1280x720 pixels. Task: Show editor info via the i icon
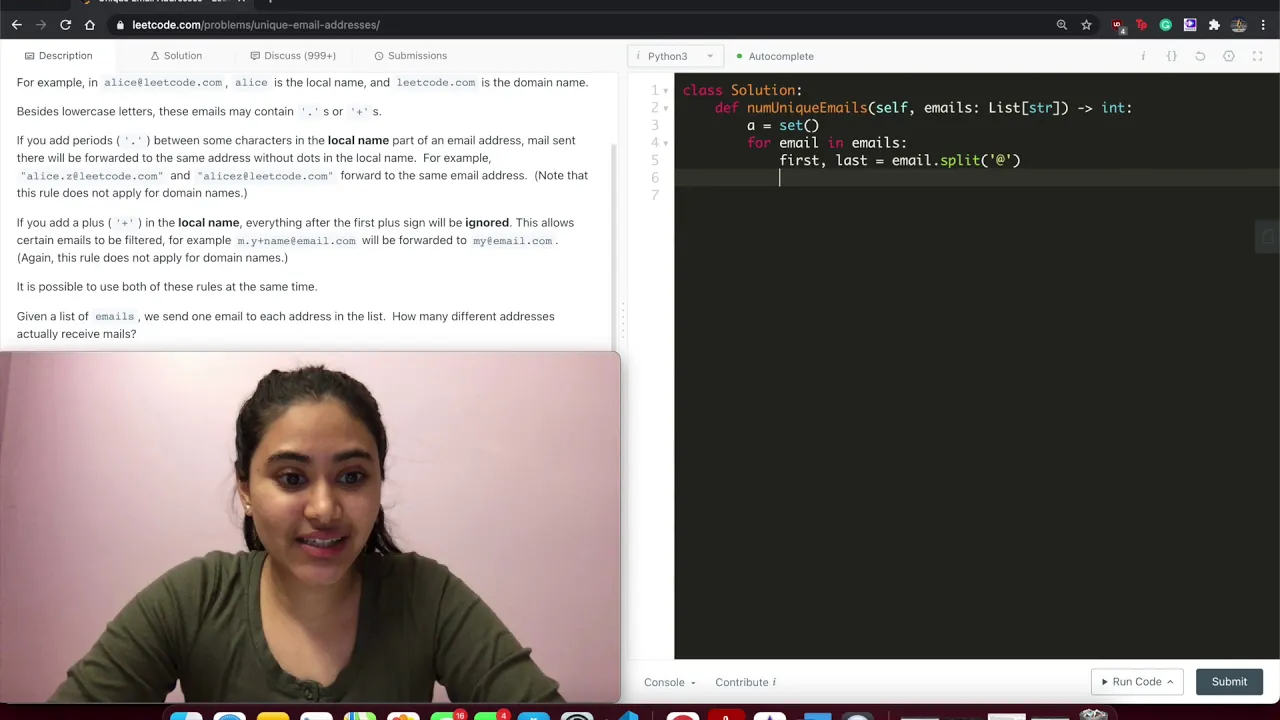(x=1143, y=56)
